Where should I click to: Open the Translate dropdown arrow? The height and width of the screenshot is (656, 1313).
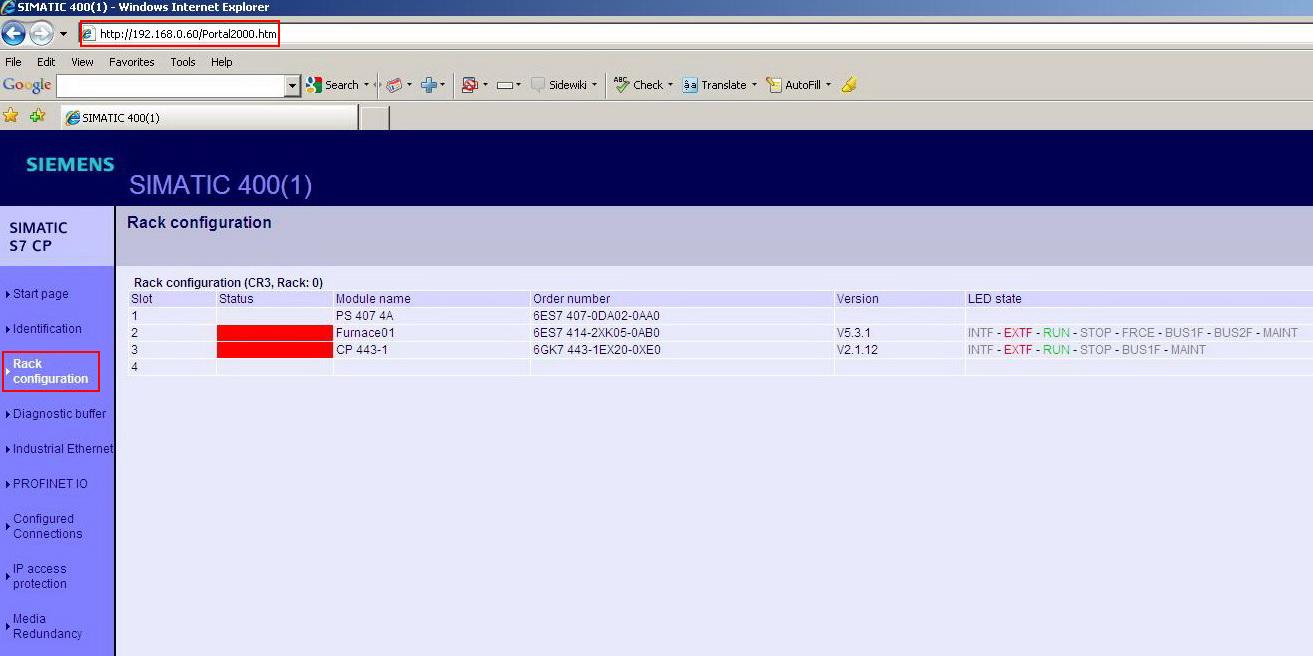tap(754, 85)
